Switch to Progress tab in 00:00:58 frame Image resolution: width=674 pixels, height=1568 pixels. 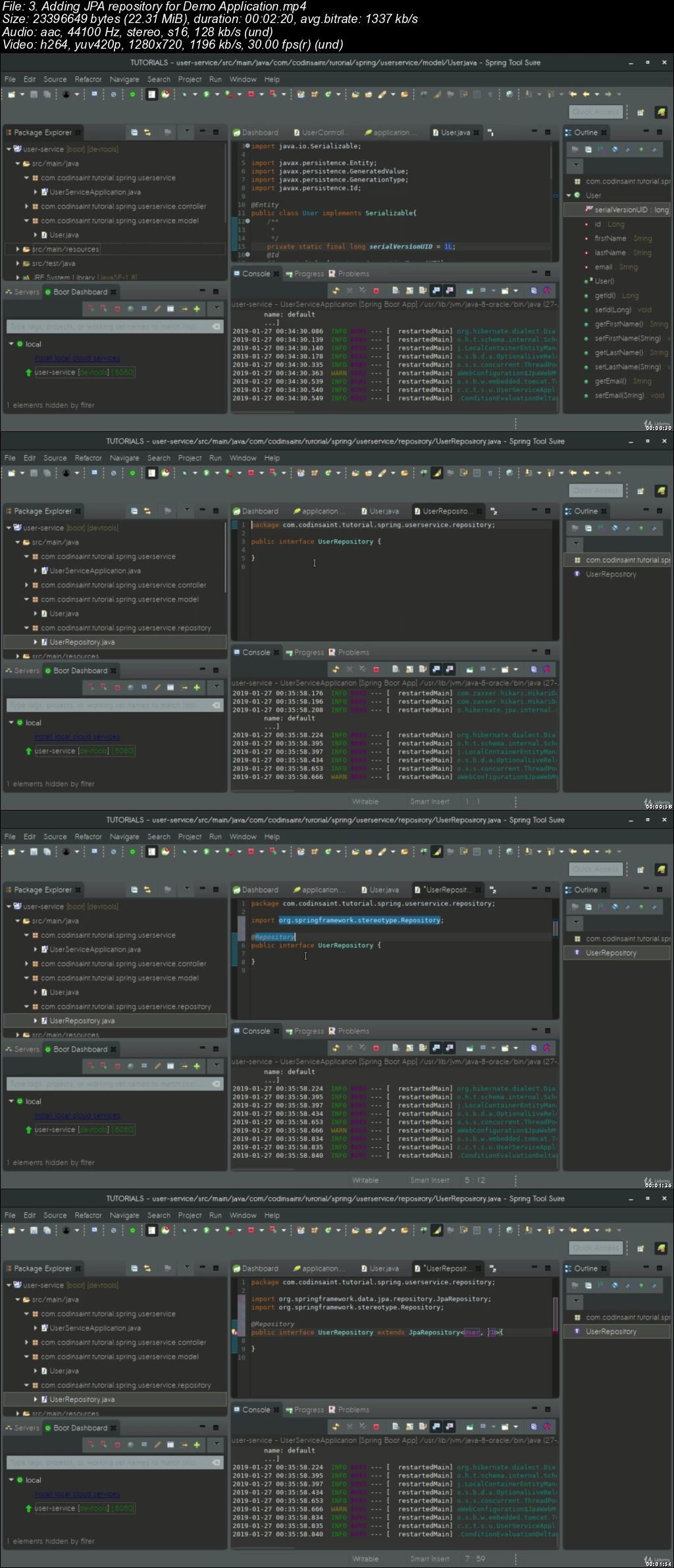[x=305, y=653]
